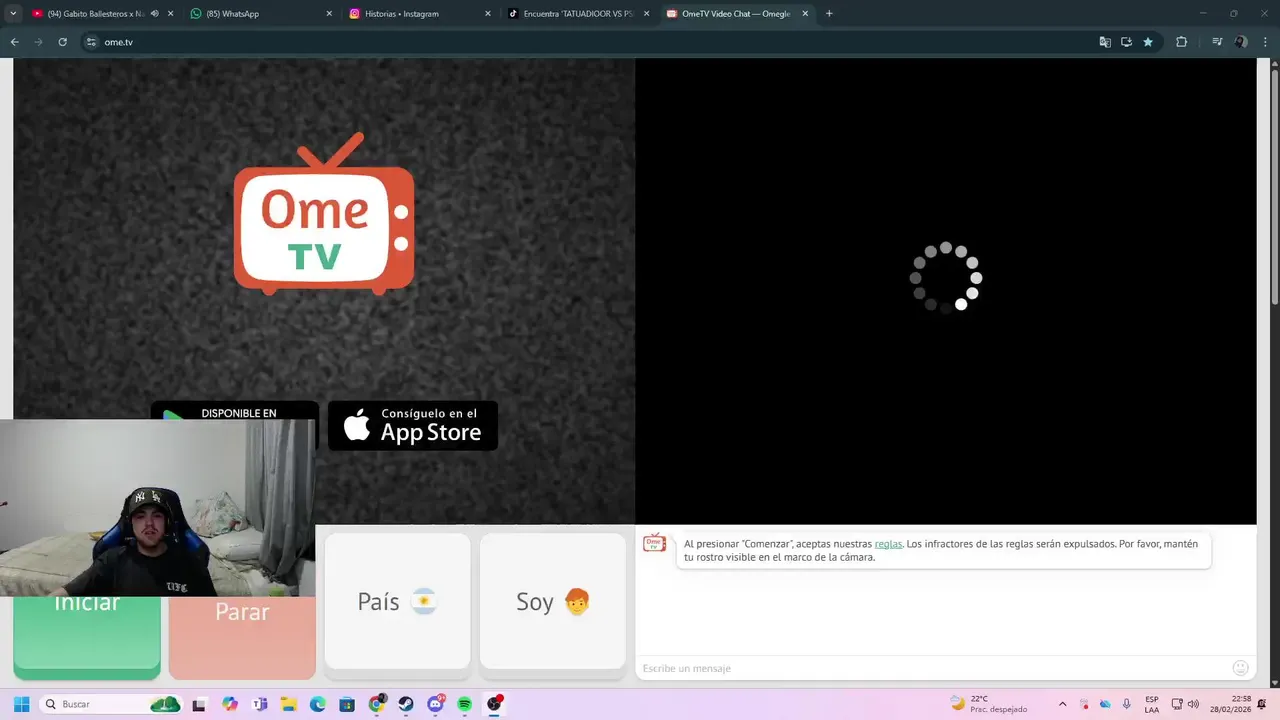Open the media controls button
The width and height of the screenshot is (1280, 720).
[1217, 42]
